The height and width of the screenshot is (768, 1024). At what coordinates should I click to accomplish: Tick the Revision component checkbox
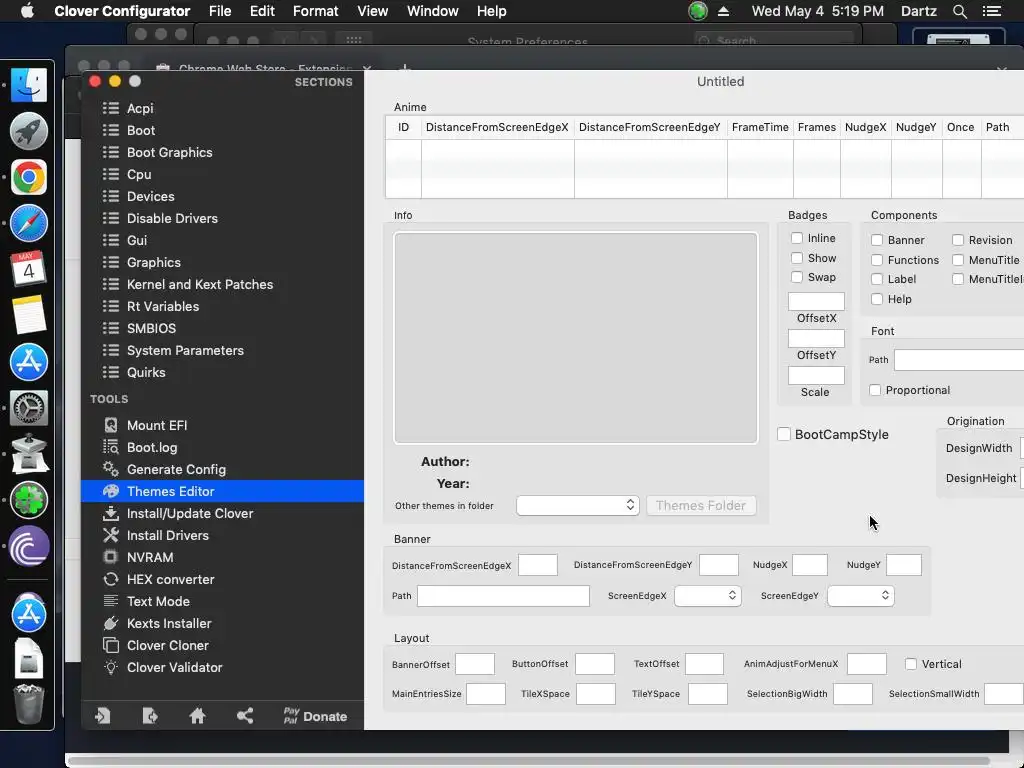coord(958,240)
